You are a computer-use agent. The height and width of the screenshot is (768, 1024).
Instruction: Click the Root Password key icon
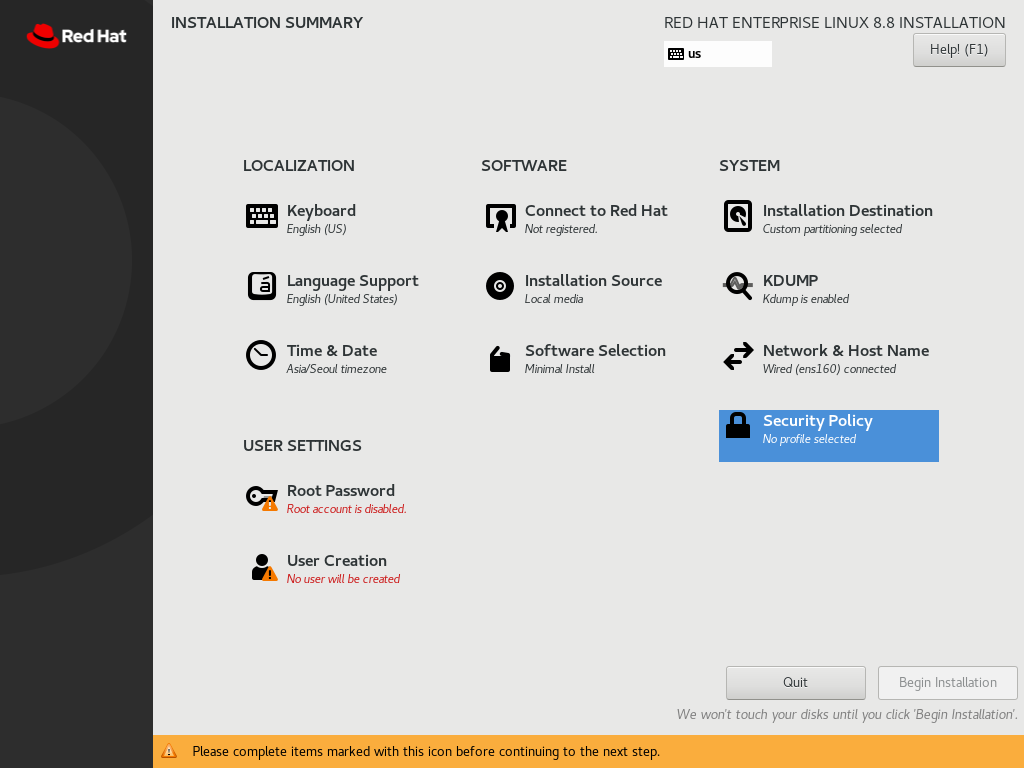point(262,498)
